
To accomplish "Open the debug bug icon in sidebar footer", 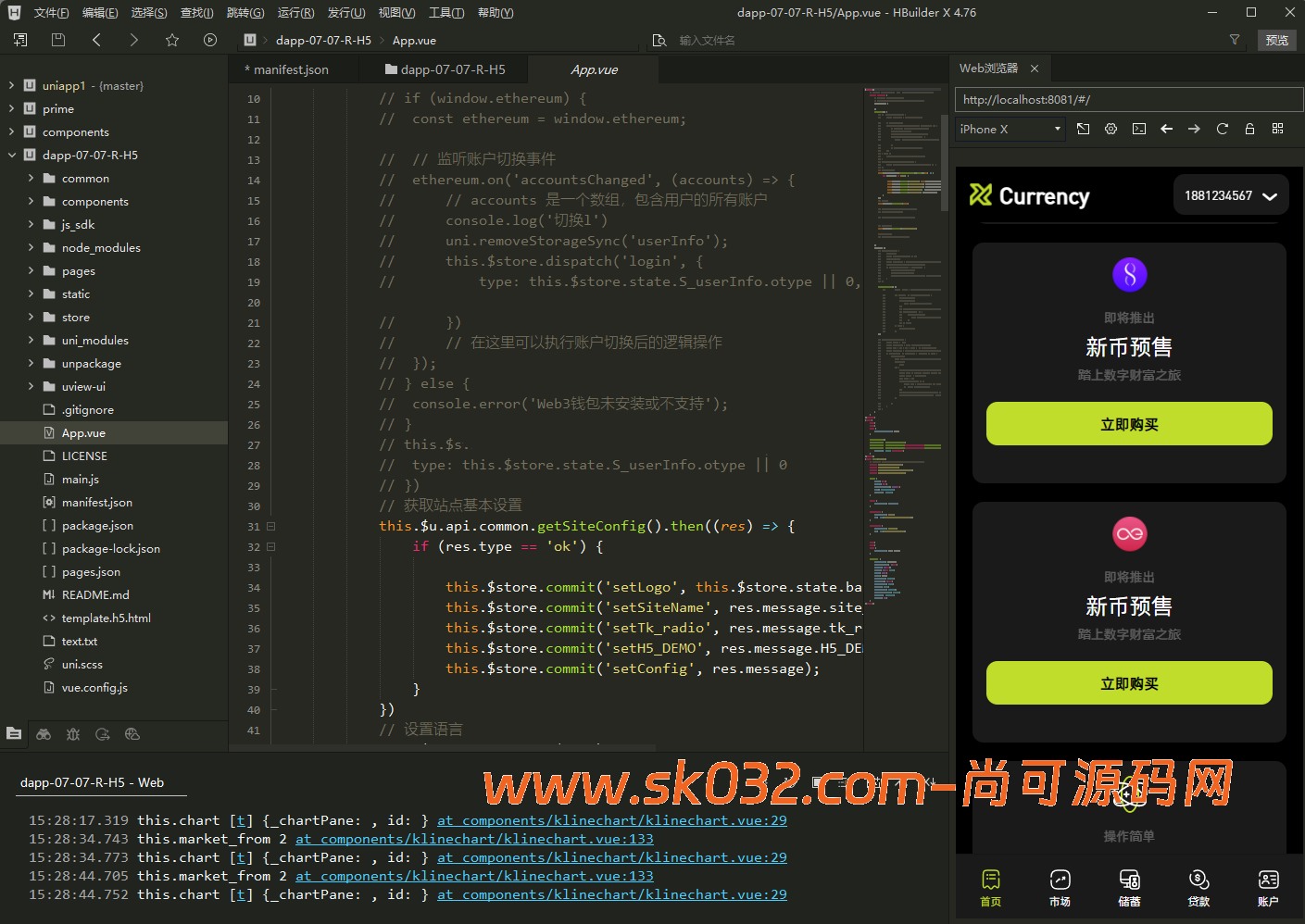I will point(73,734).
